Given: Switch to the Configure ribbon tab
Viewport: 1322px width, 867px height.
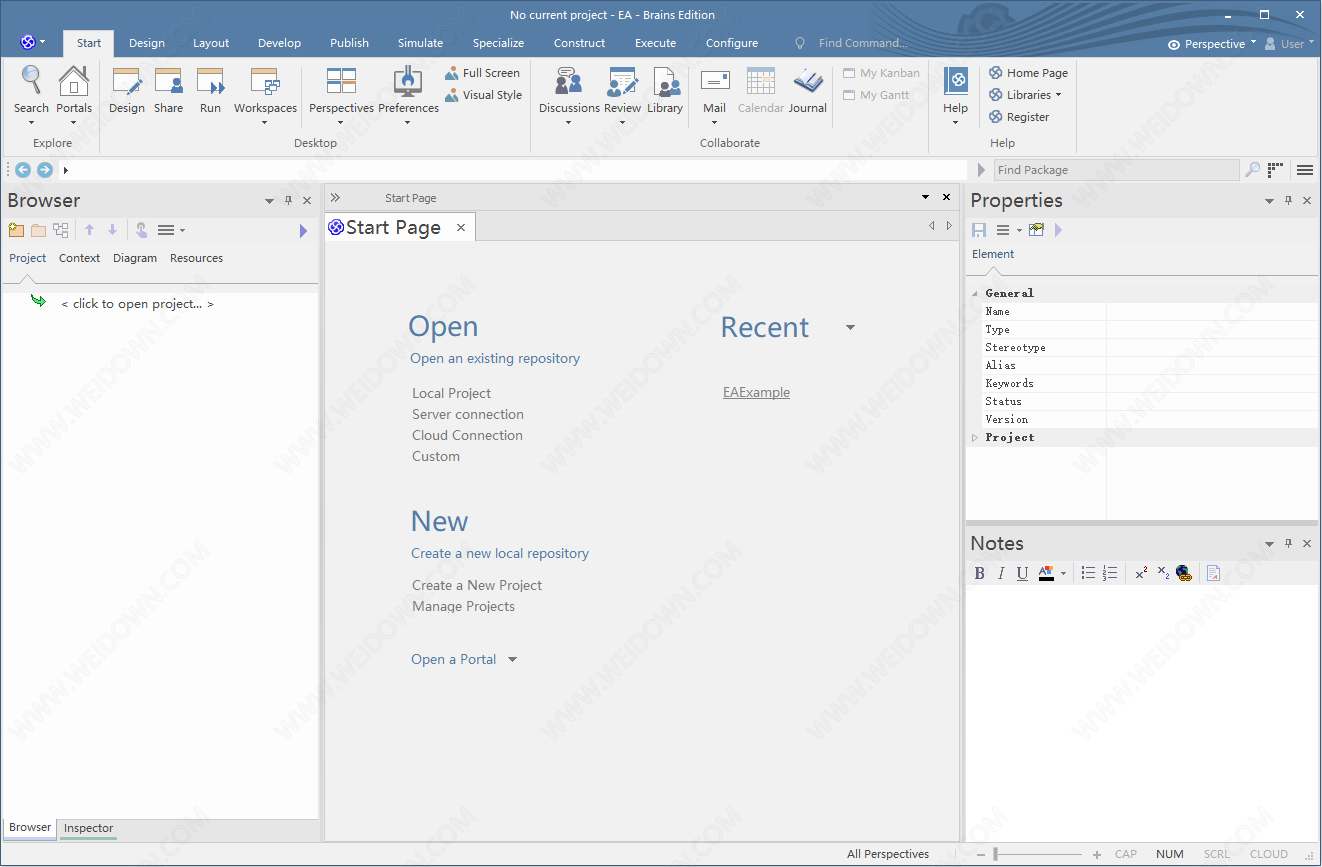Looking at the screenshot, I should point(732,43).
